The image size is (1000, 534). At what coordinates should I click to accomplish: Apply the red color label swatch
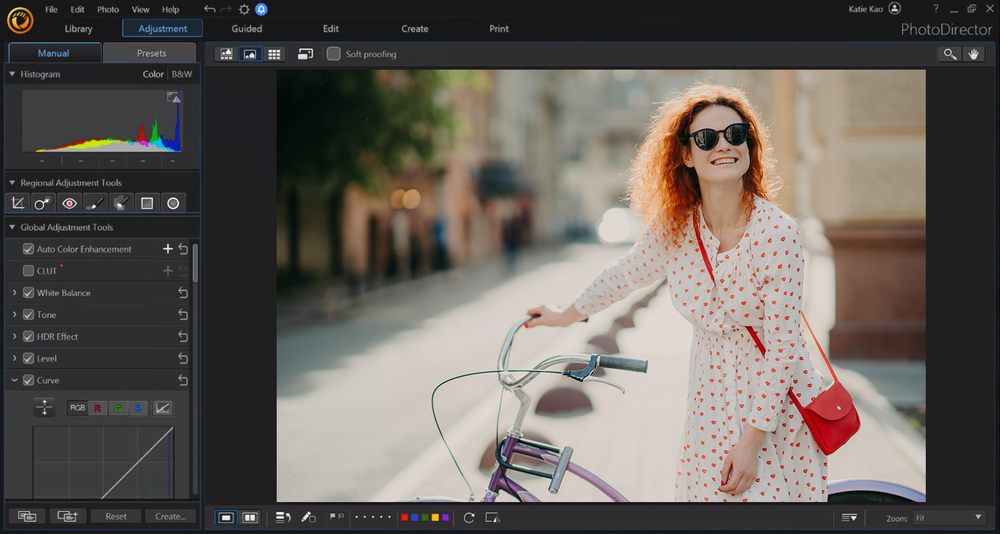404,517
